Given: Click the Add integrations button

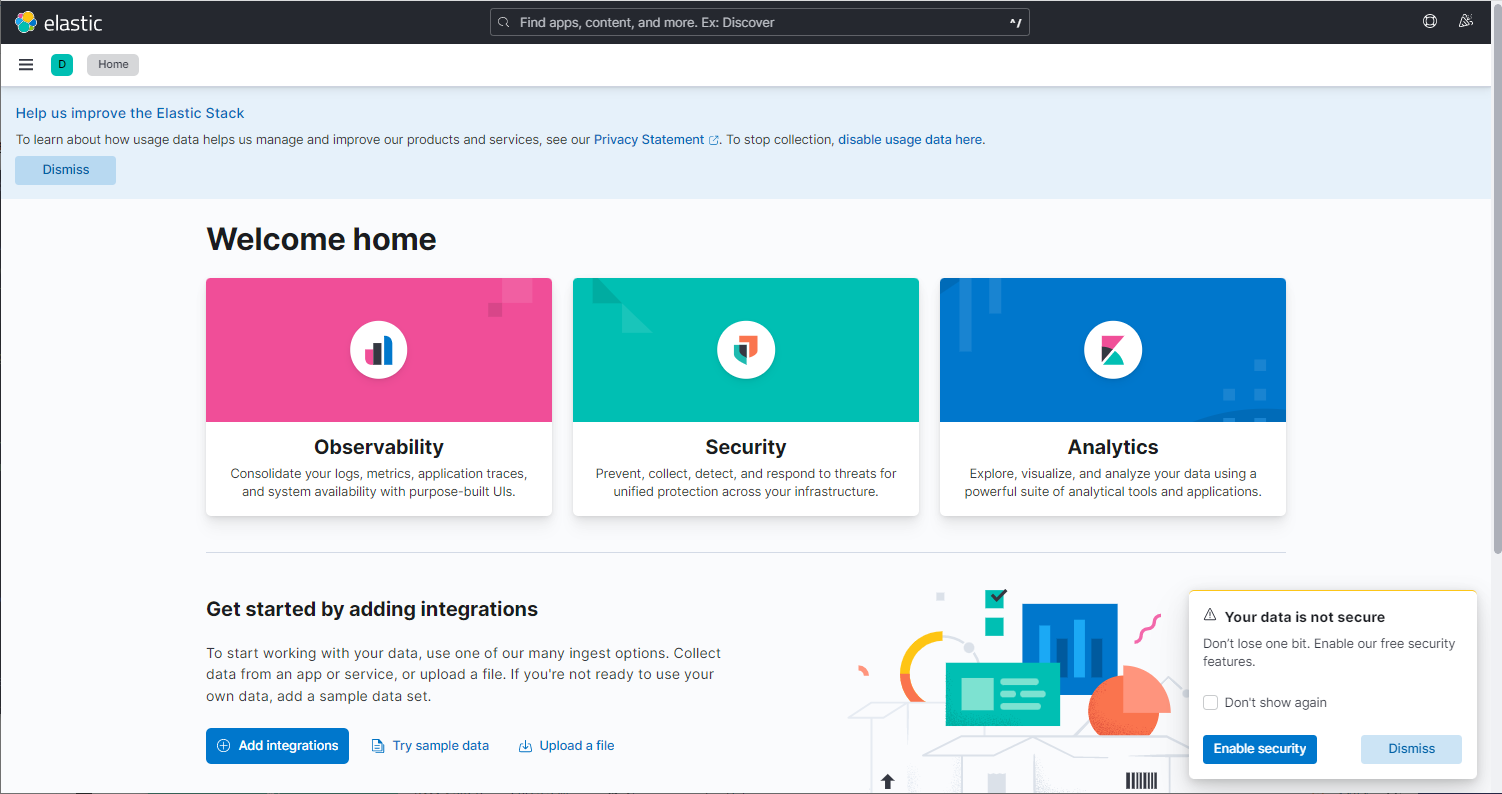Looking at the screenshot, I should (x=277, y=746).
